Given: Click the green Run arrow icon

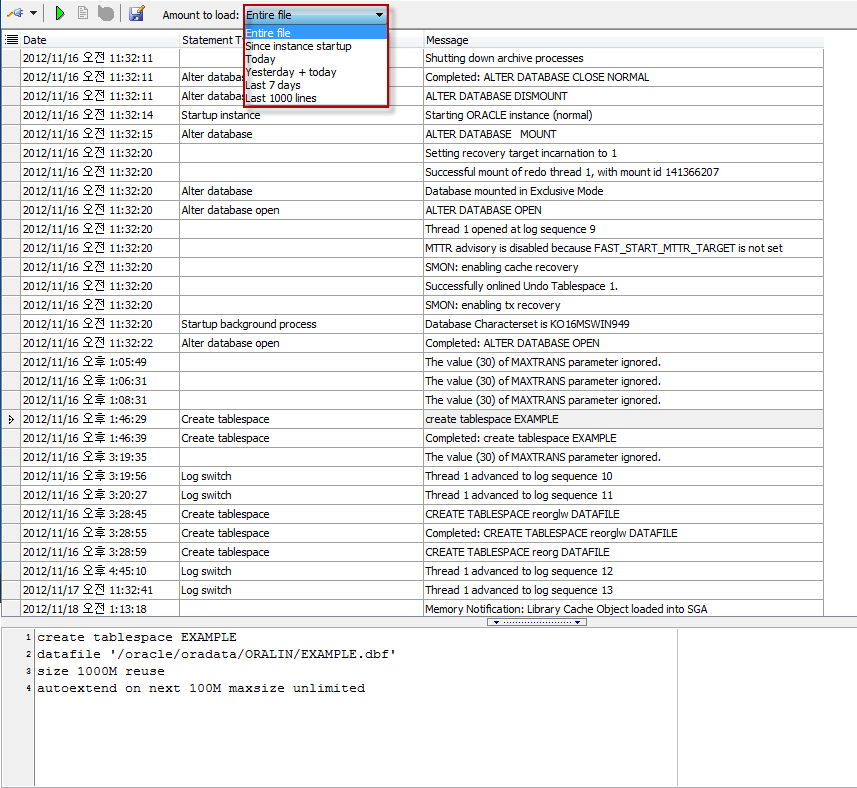Looking at the screenshot, I should click(x=60, y=14).
